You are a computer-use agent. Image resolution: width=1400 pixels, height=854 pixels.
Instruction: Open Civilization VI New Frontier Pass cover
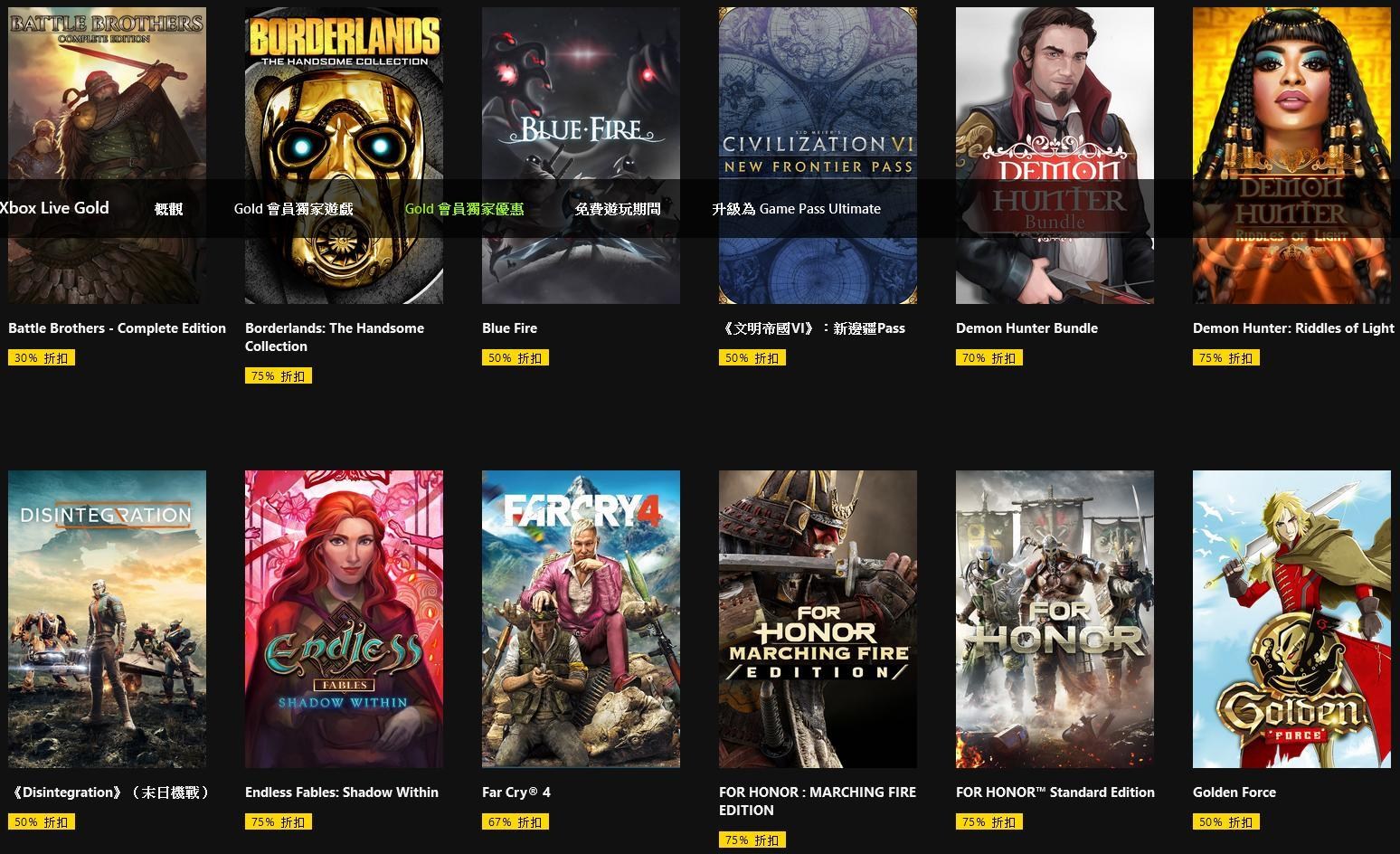point(818,156)
